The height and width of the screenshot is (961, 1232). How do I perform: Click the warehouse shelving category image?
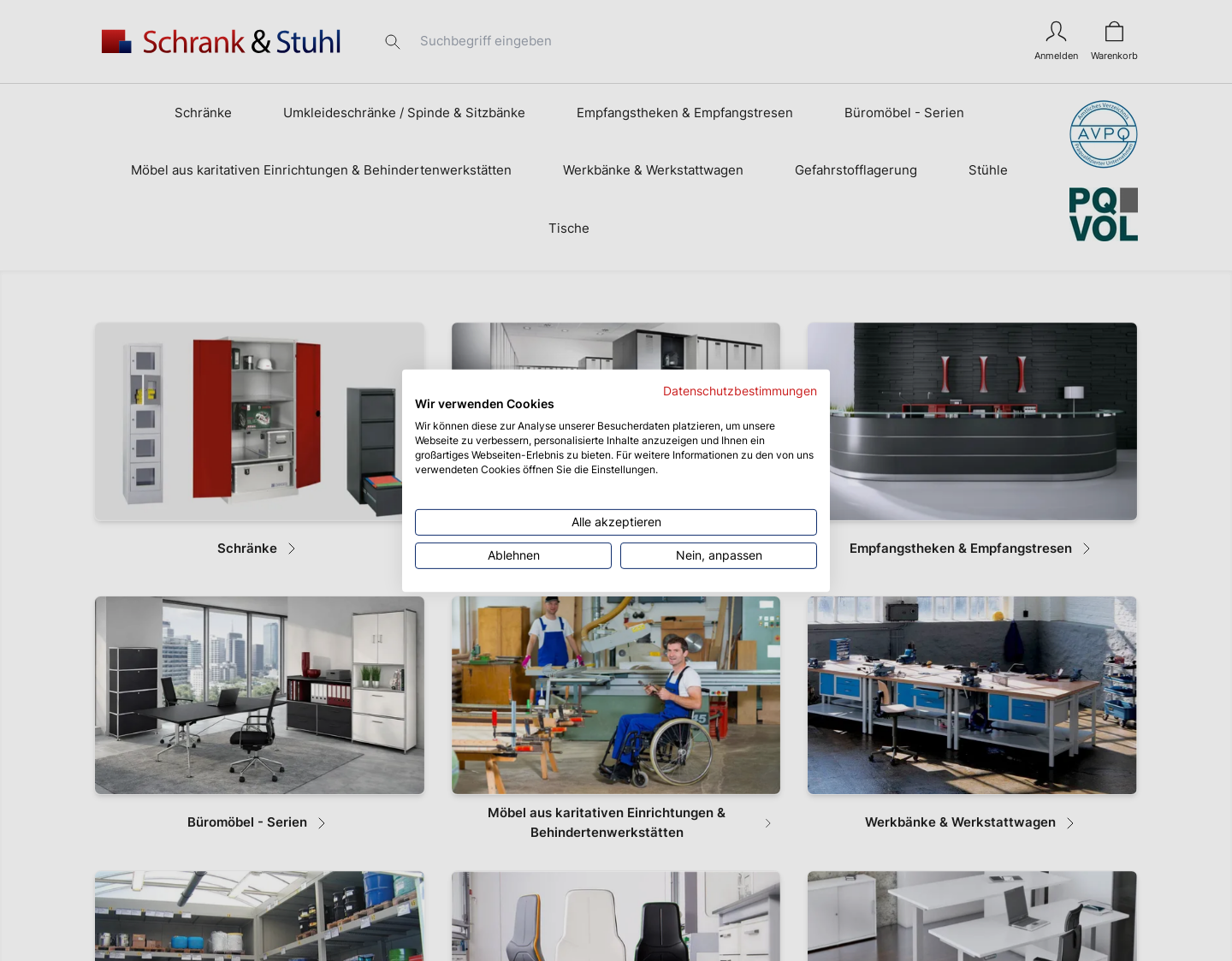[x=259, y=916]
